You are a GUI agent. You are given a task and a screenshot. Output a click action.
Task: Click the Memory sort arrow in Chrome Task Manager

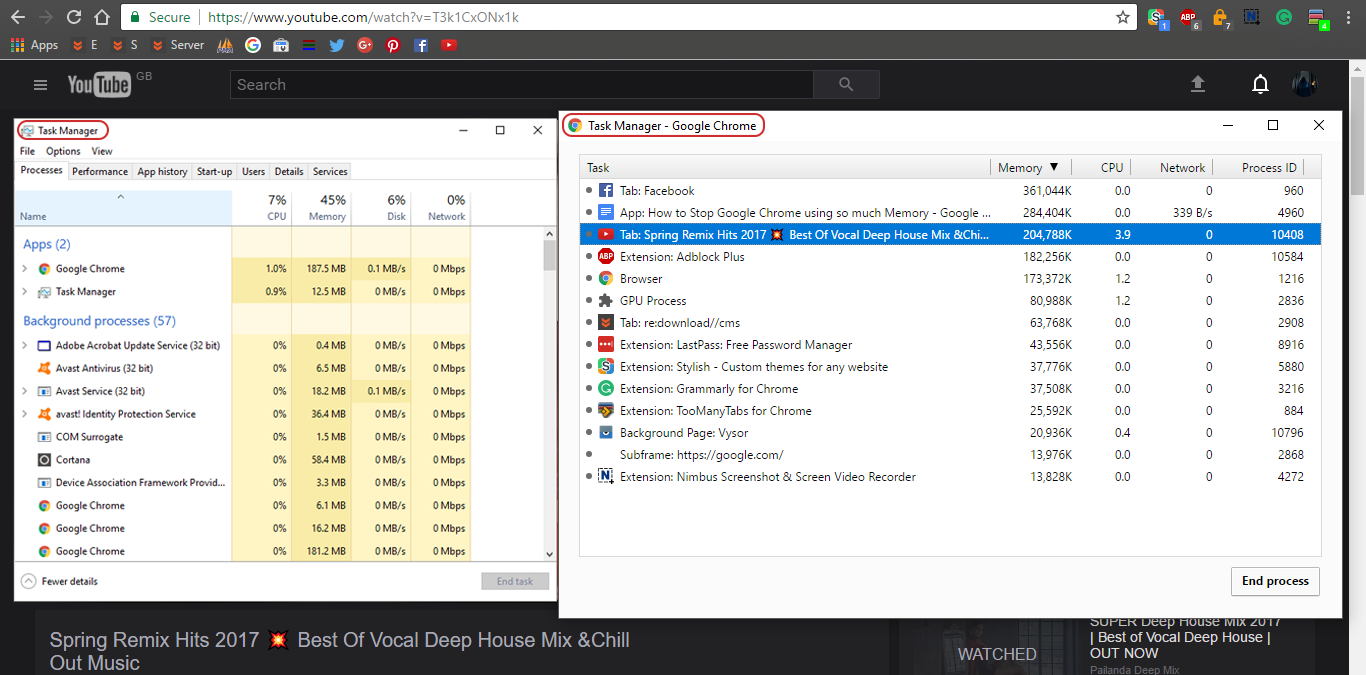[x=1054, y=168]
